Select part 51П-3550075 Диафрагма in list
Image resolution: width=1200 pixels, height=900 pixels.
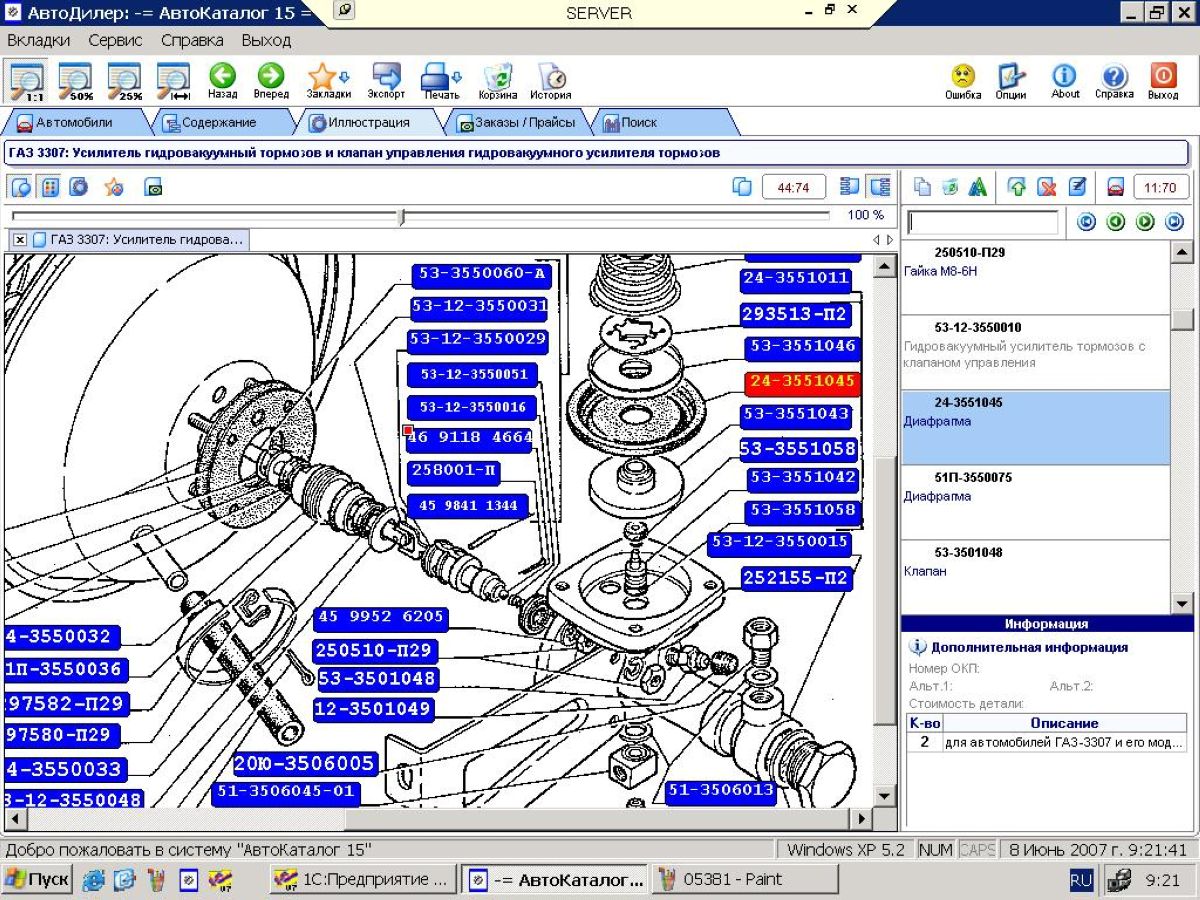pos(1035,502)
